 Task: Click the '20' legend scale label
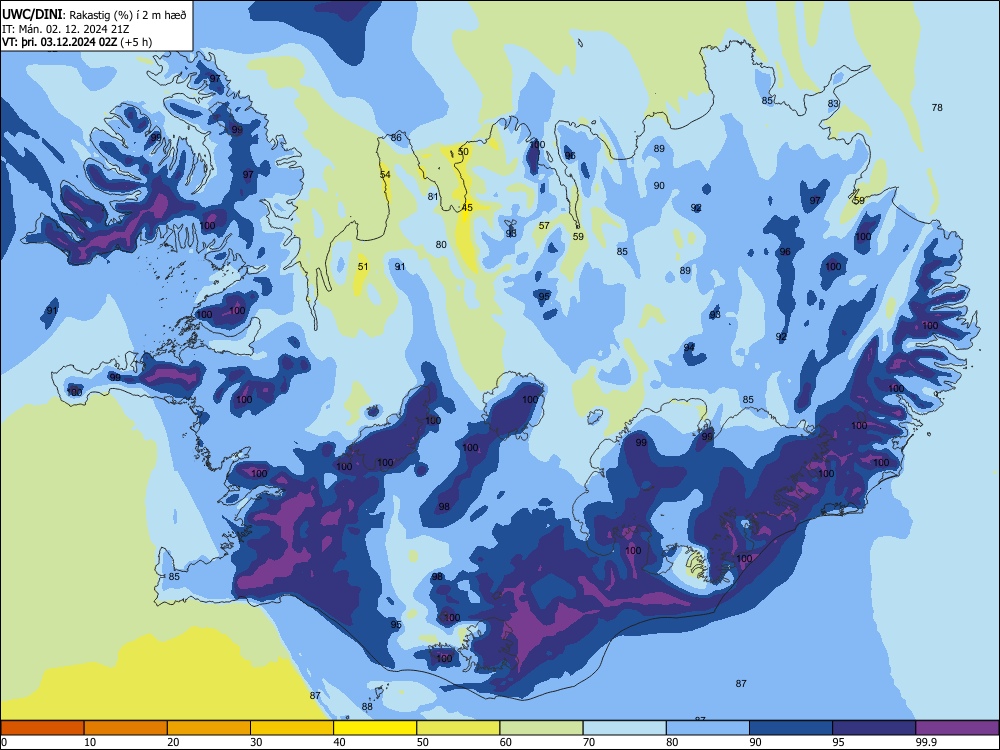pyautogui.click(x=173, y=742)
